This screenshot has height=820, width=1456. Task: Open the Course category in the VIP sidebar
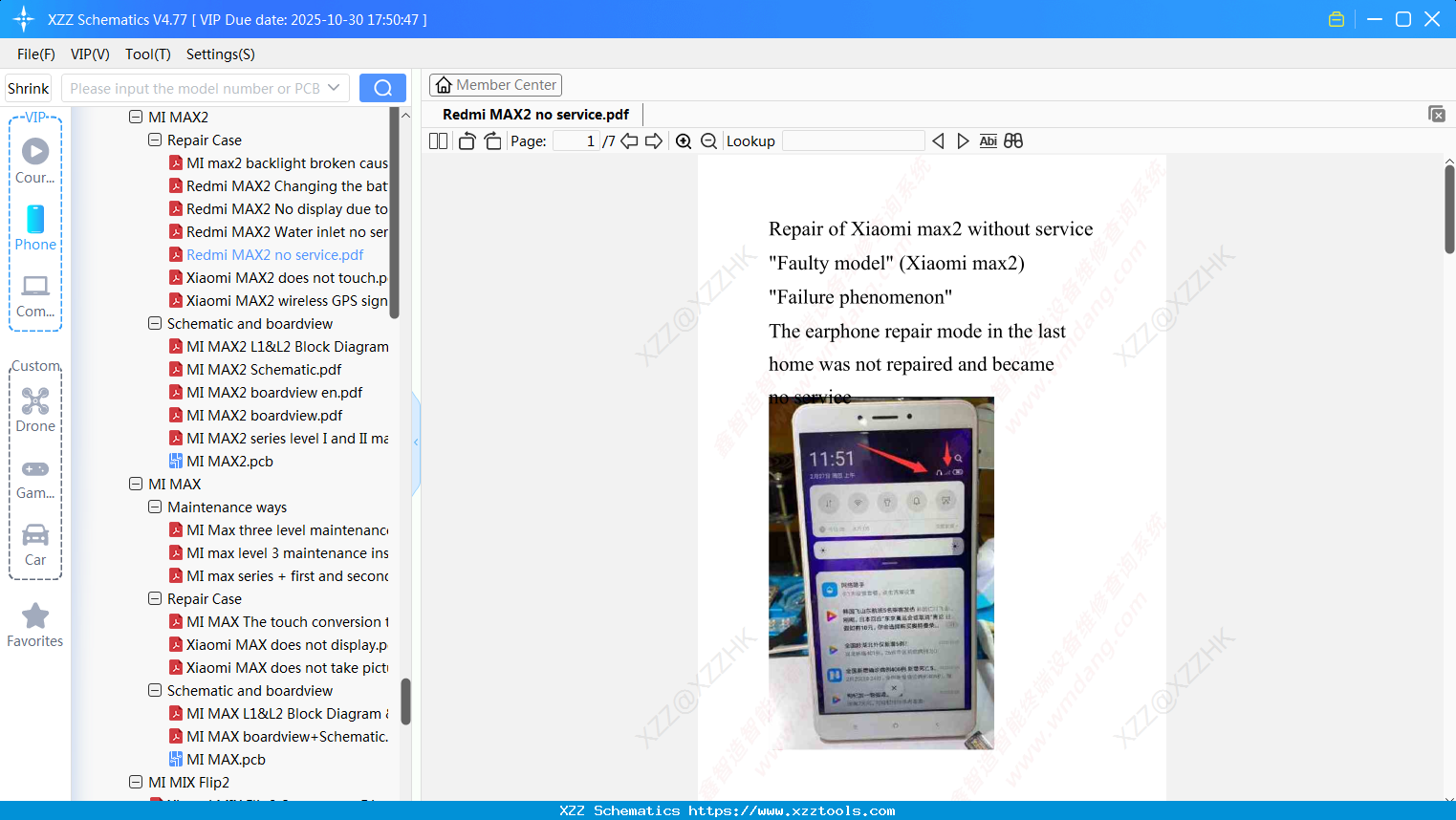click(35, 161)
